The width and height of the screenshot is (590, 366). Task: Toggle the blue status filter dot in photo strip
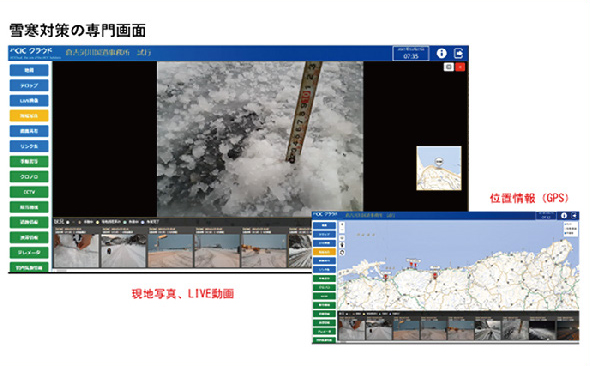pos(143,222)
